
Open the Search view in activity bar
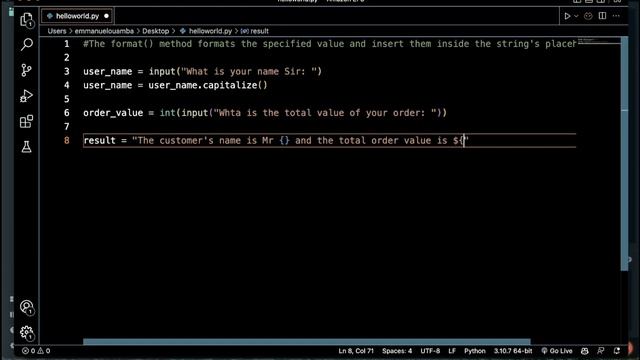point(27,44)
